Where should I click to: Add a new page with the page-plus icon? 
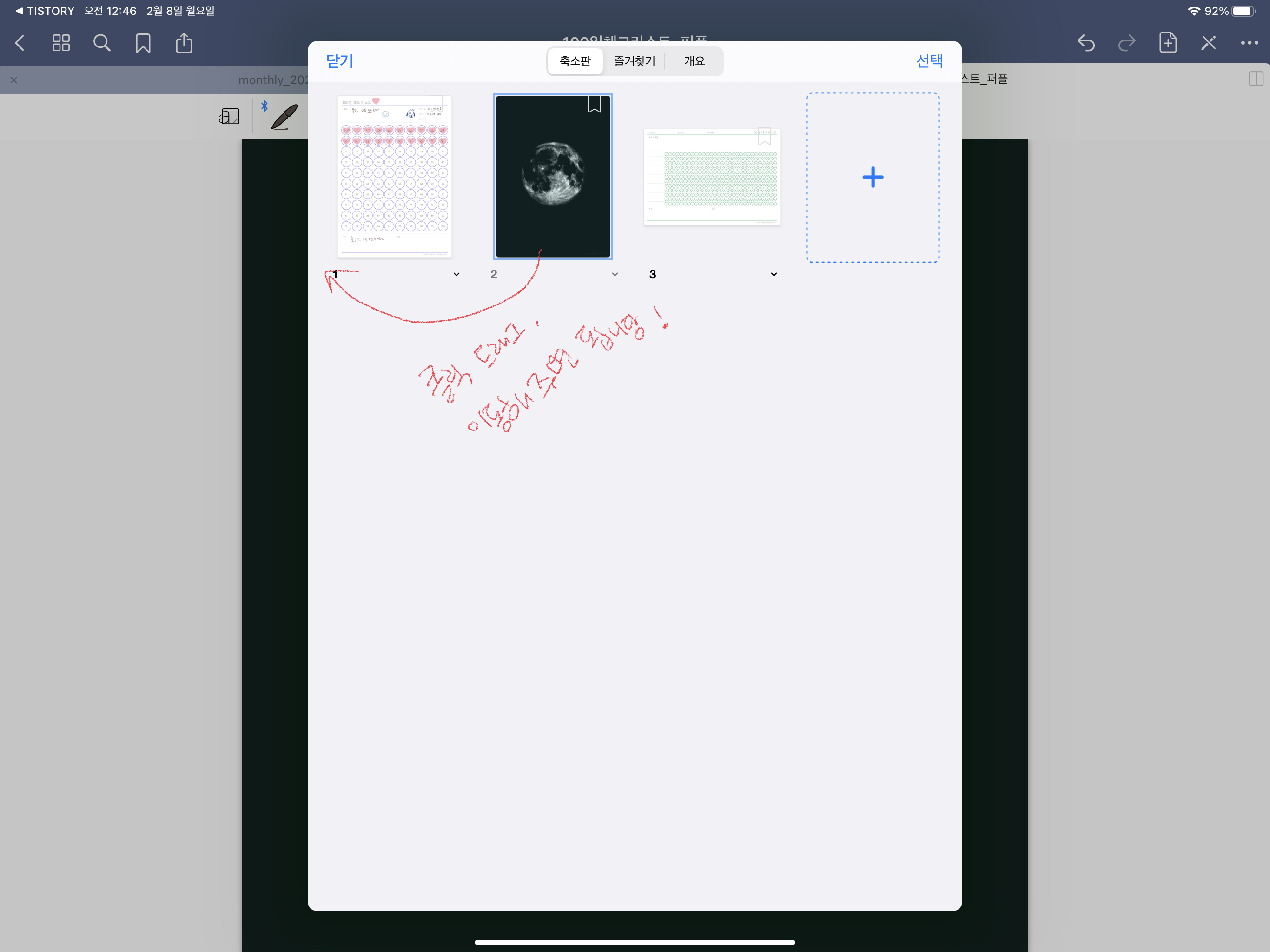coord(1168,43)
